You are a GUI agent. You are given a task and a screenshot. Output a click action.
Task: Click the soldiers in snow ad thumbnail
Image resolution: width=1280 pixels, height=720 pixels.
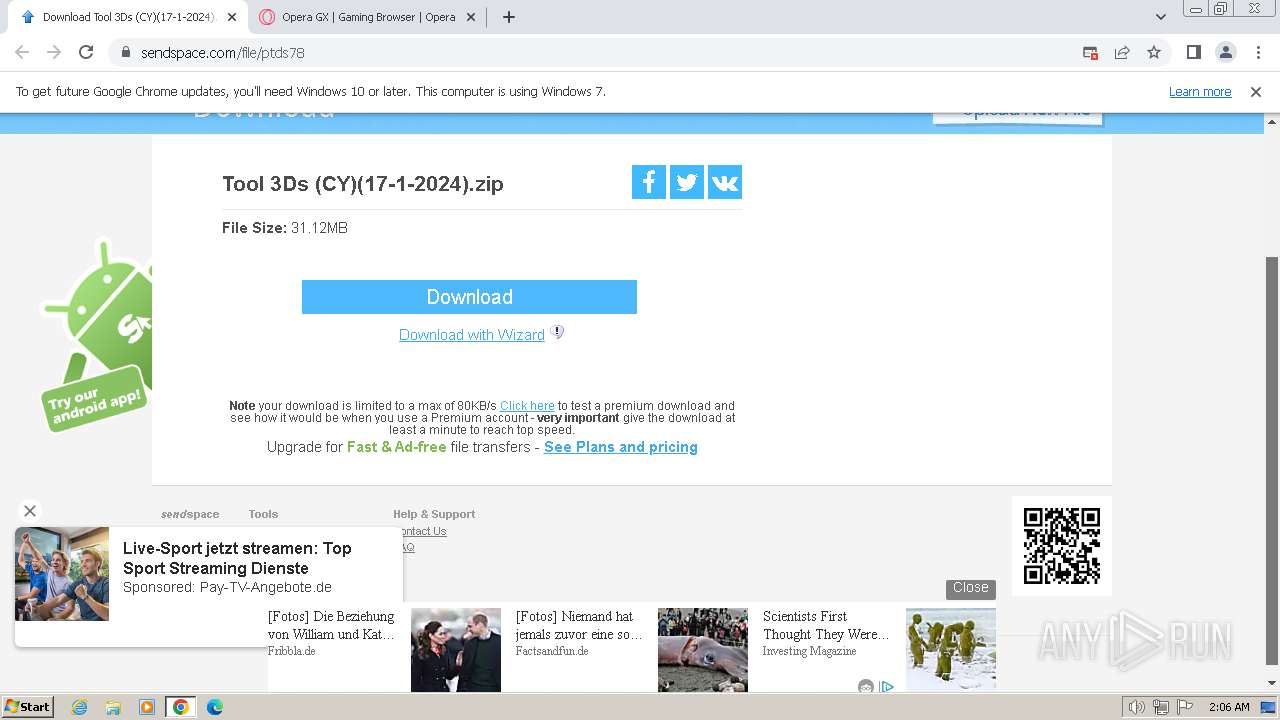(951, 650)
